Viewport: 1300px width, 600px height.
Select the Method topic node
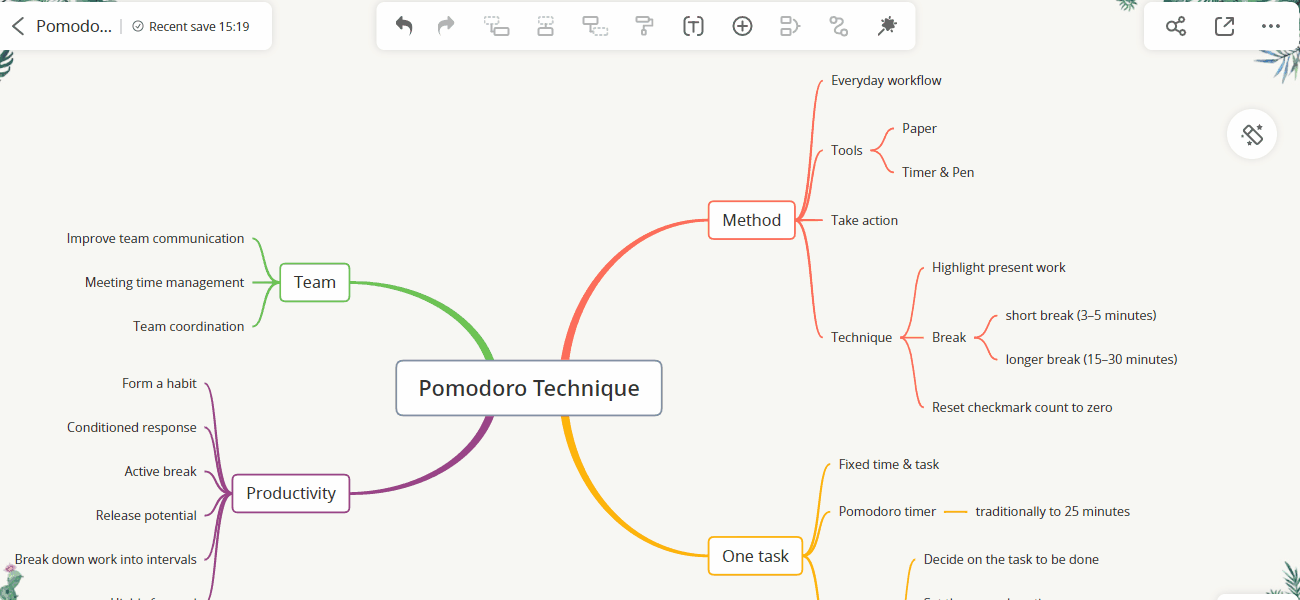click(751, 220)
